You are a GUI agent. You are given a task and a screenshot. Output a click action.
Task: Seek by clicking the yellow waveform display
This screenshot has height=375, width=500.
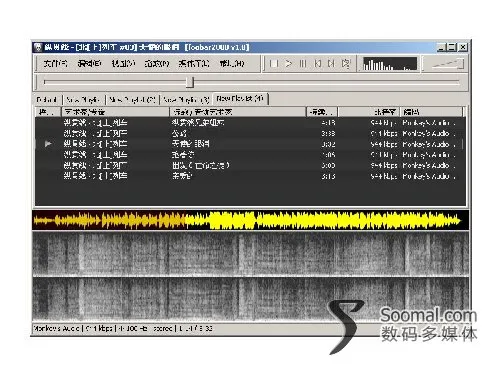(250, 220)
